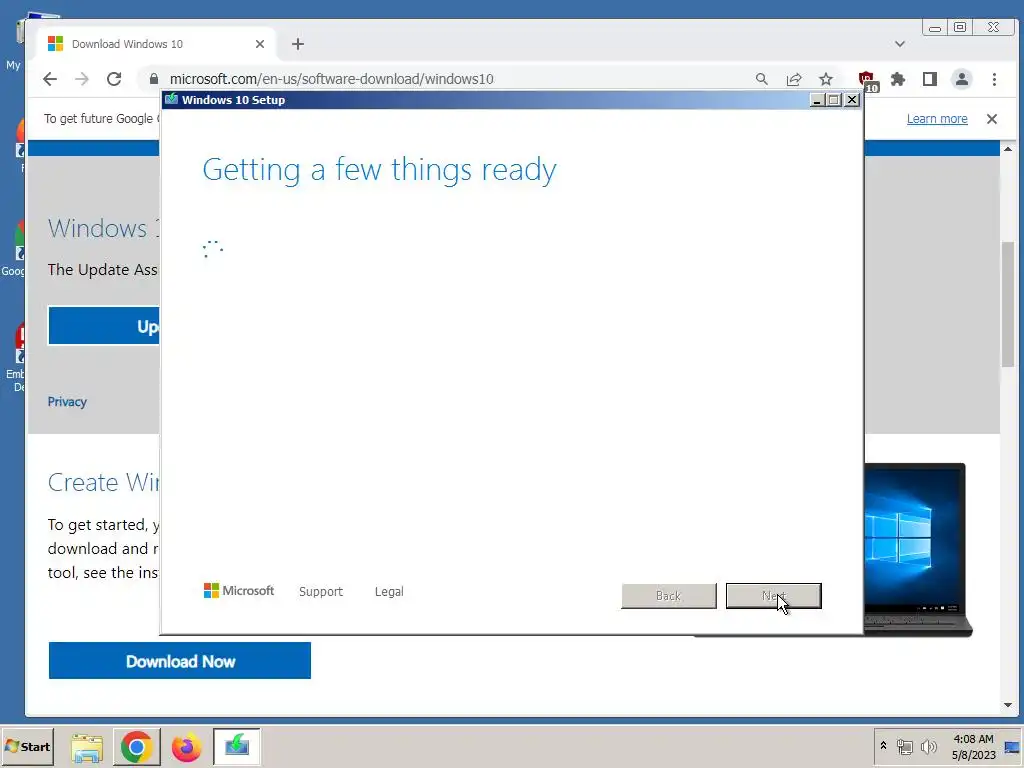Screen dimensions: 1024x768
Task: Click the Download Now button
Action: click(x=180, y=661)
